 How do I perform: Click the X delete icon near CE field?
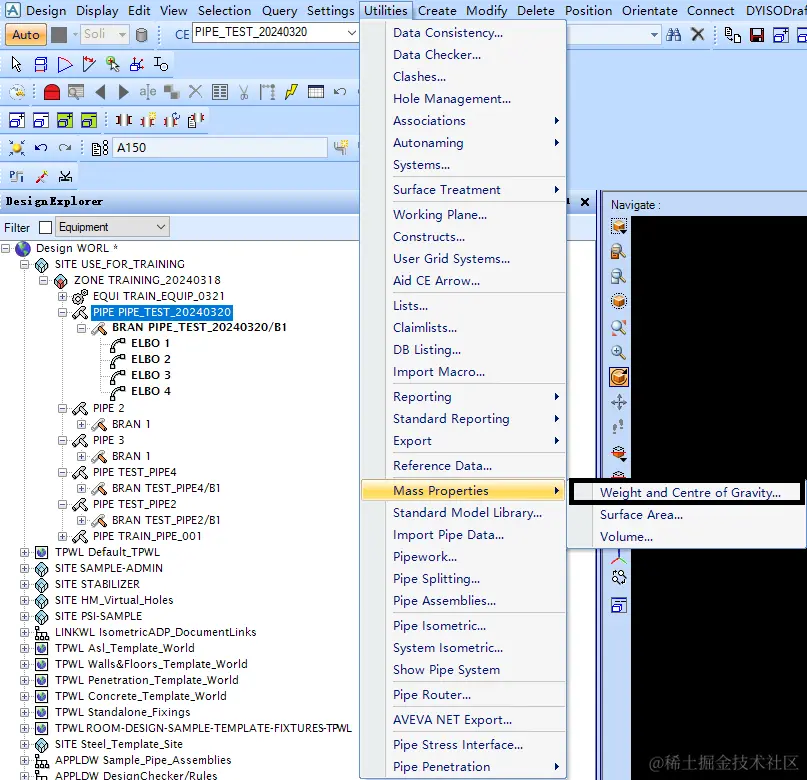pos(697,35)
